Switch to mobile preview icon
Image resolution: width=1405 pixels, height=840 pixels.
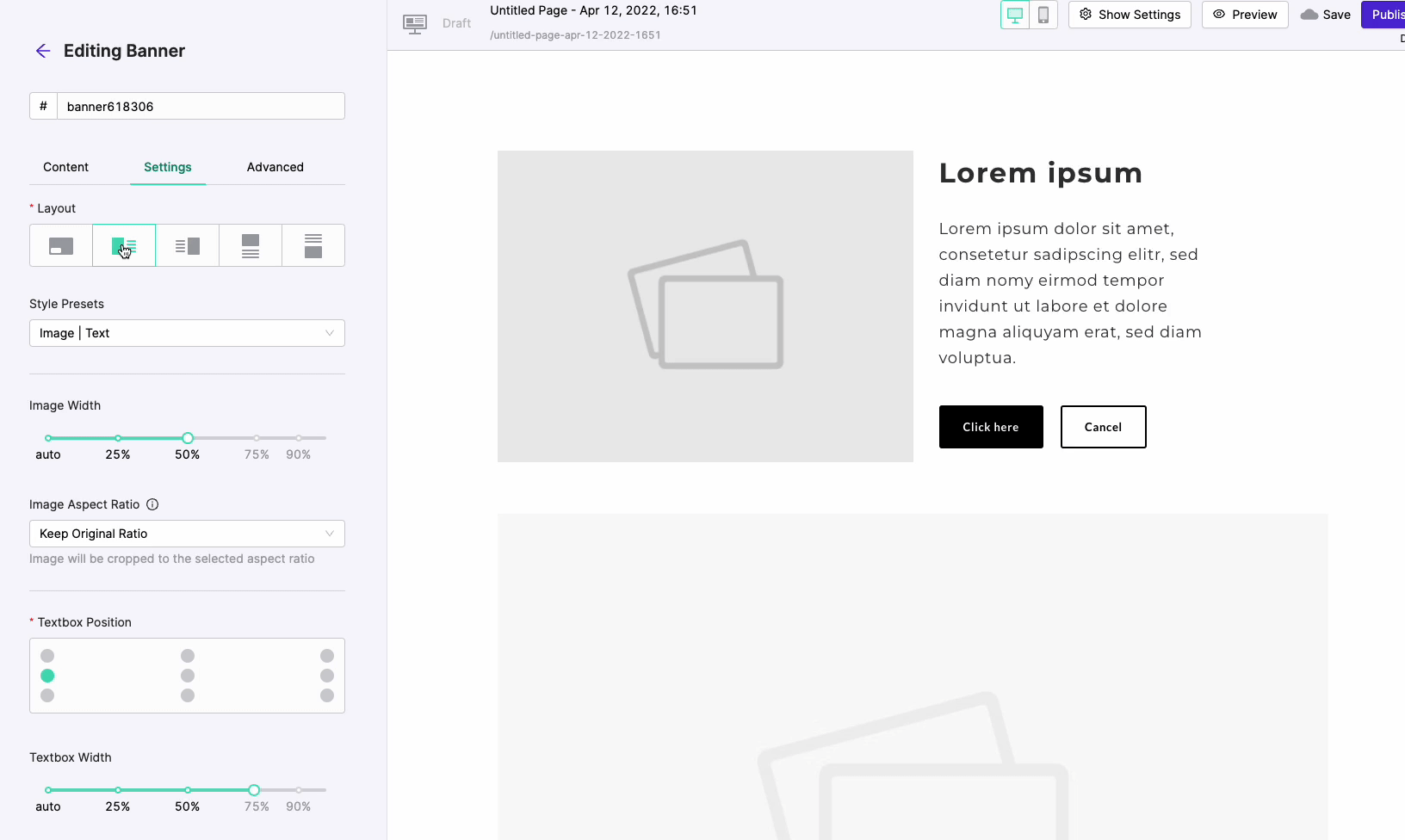pos(1043,15)
